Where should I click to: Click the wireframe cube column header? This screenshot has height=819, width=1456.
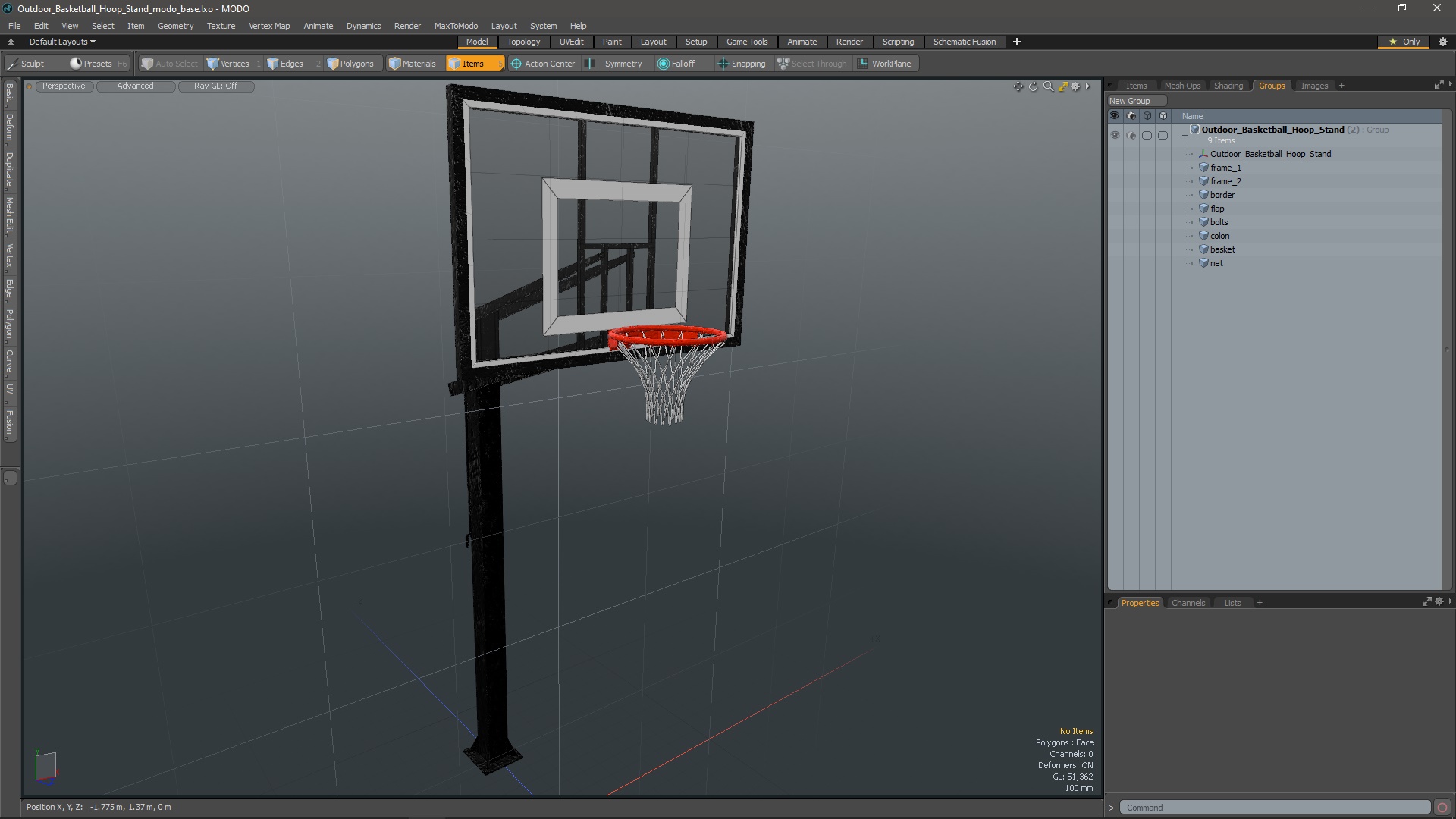click(1147, 116)
